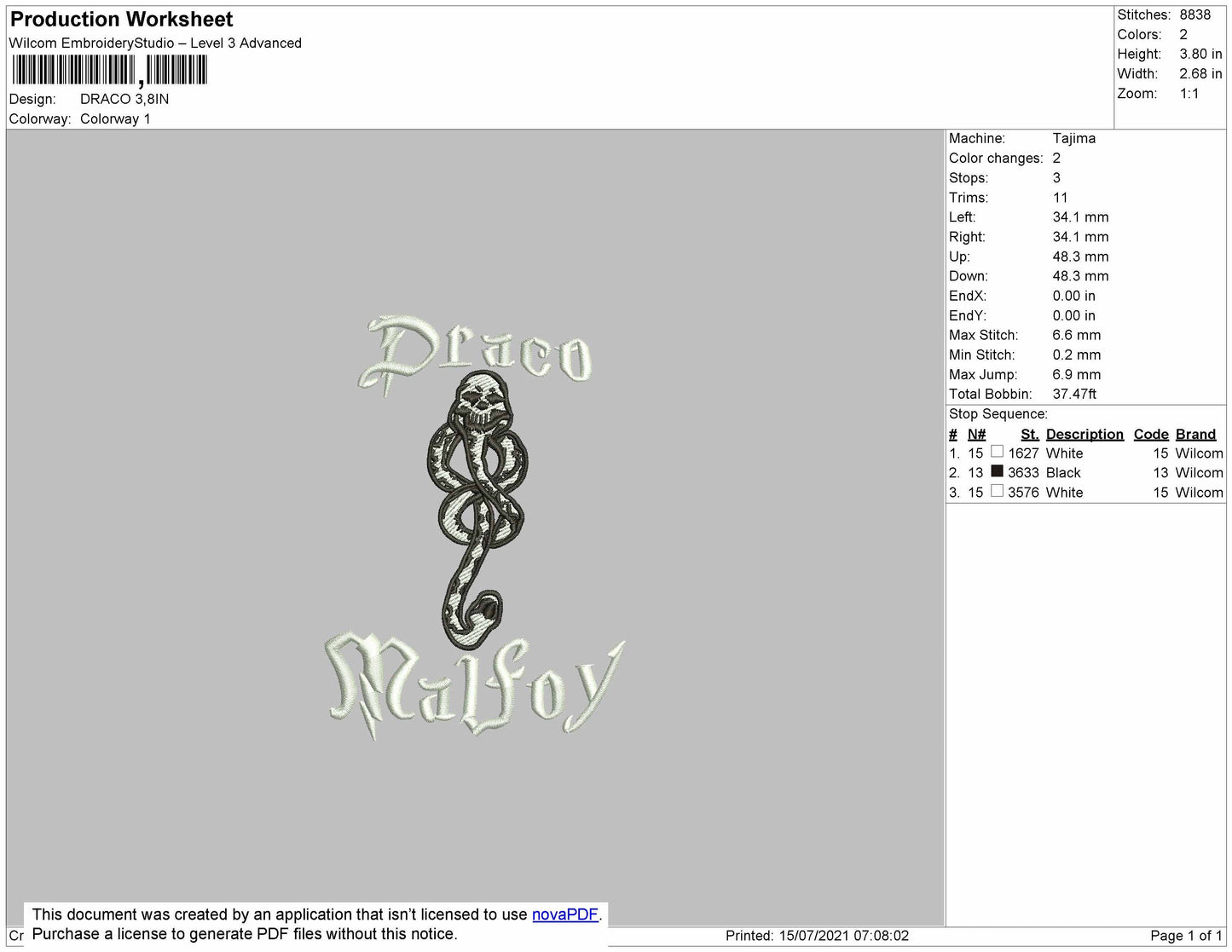This screenshot has width=1232, height=952.
Task: Click the 'Down:' label
Action: click(969, 276)
